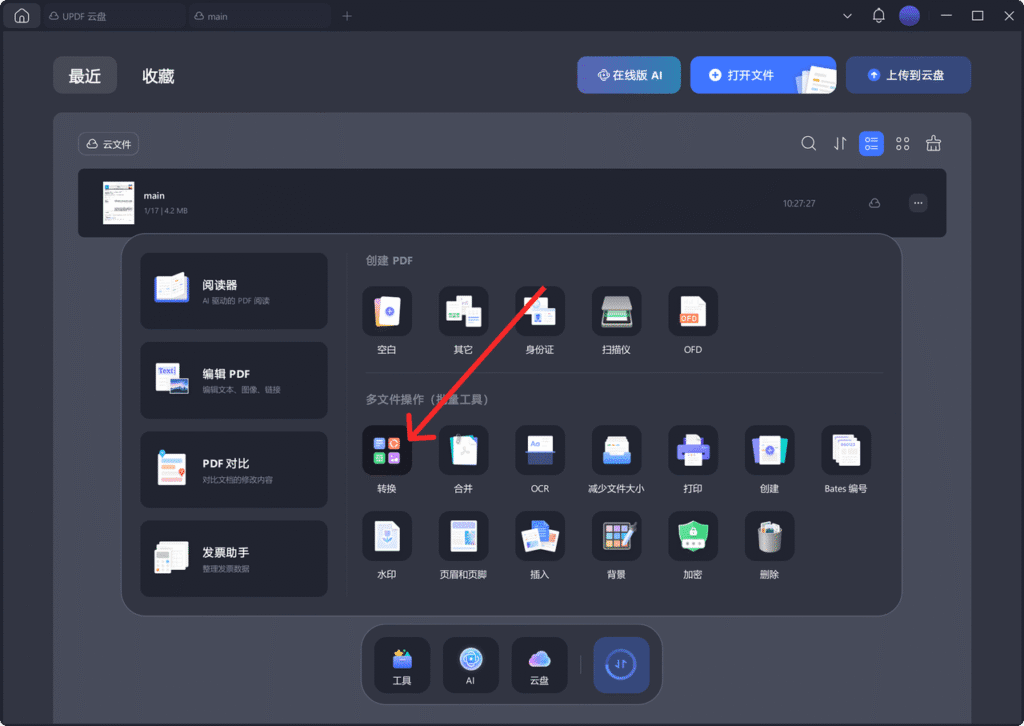Expand the title bar dropdown arrow
Image resolution: width=1024 pixels, height=726 pixels.
[848, 16]
